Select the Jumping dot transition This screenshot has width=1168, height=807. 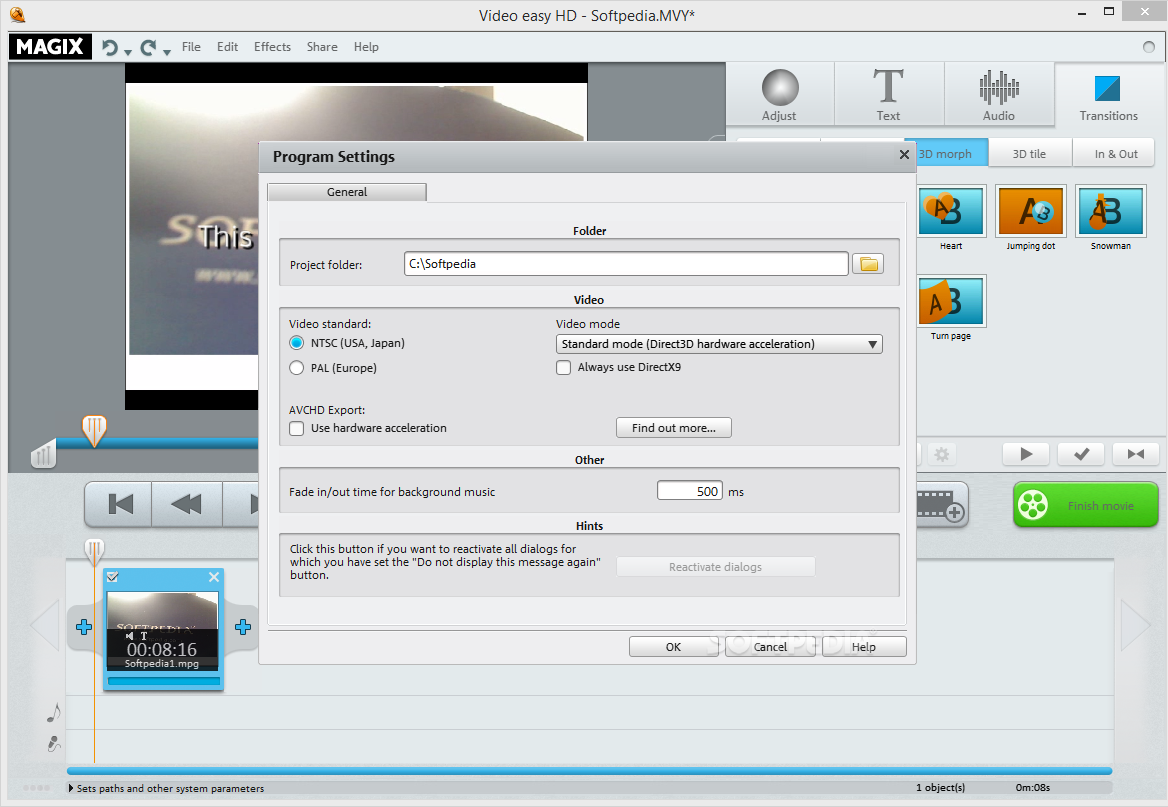coord(1031,211)
